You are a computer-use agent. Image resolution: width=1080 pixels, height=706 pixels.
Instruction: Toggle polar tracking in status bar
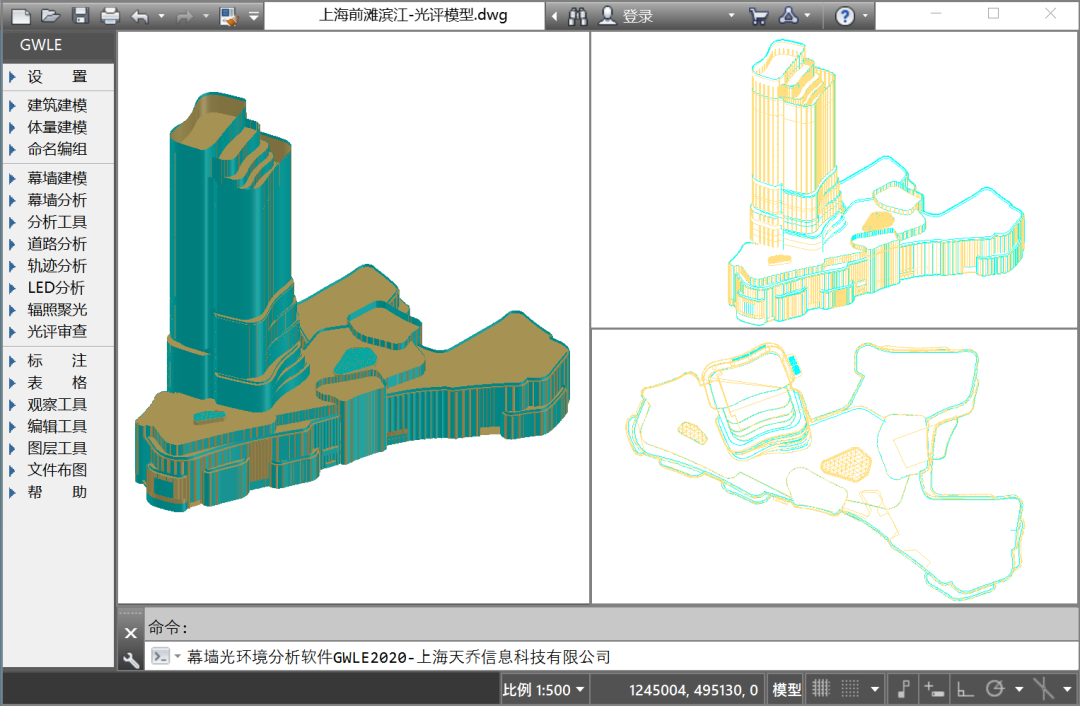(995, 689)
